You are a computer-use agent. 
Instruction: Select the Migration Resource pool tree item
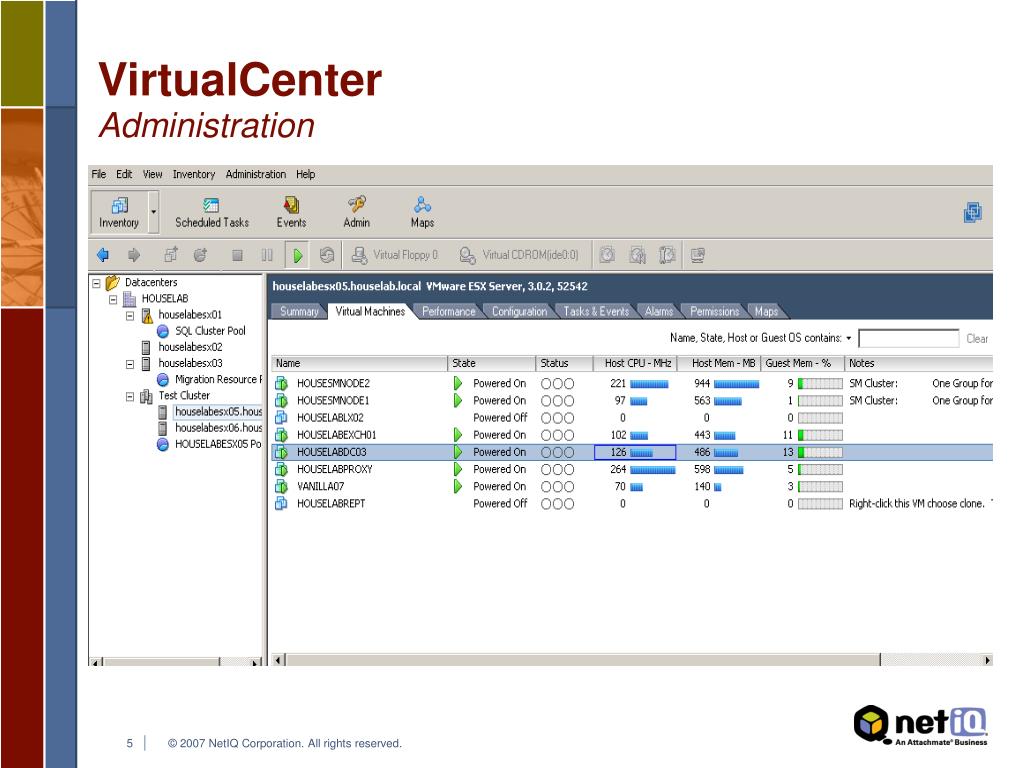click(x=218, y=379)
